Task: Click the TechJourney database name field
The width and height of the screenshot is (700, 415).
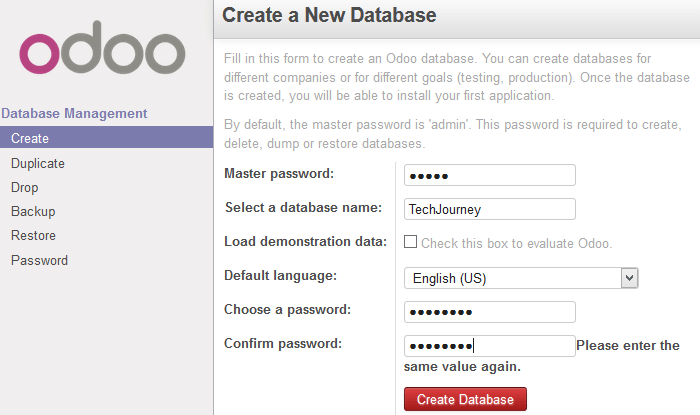Action: [490, 209]
